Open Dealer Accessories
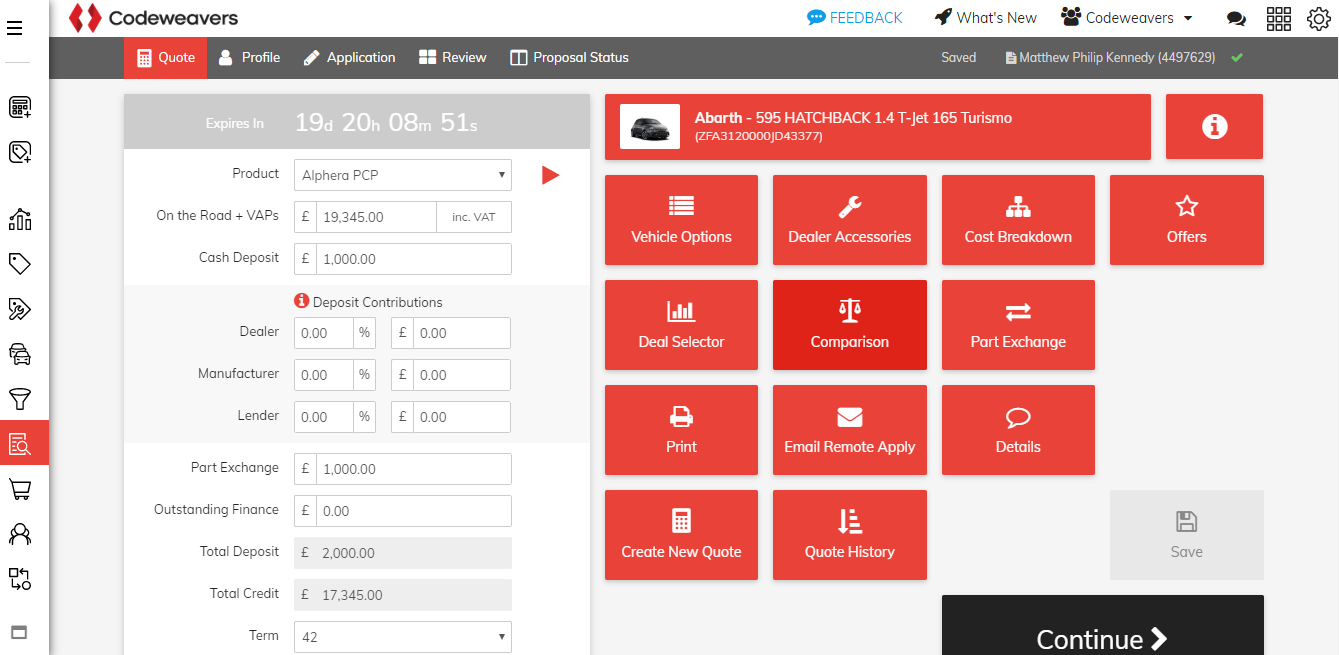The width and height of the screenshot is (1339, 655). (850, 220)
